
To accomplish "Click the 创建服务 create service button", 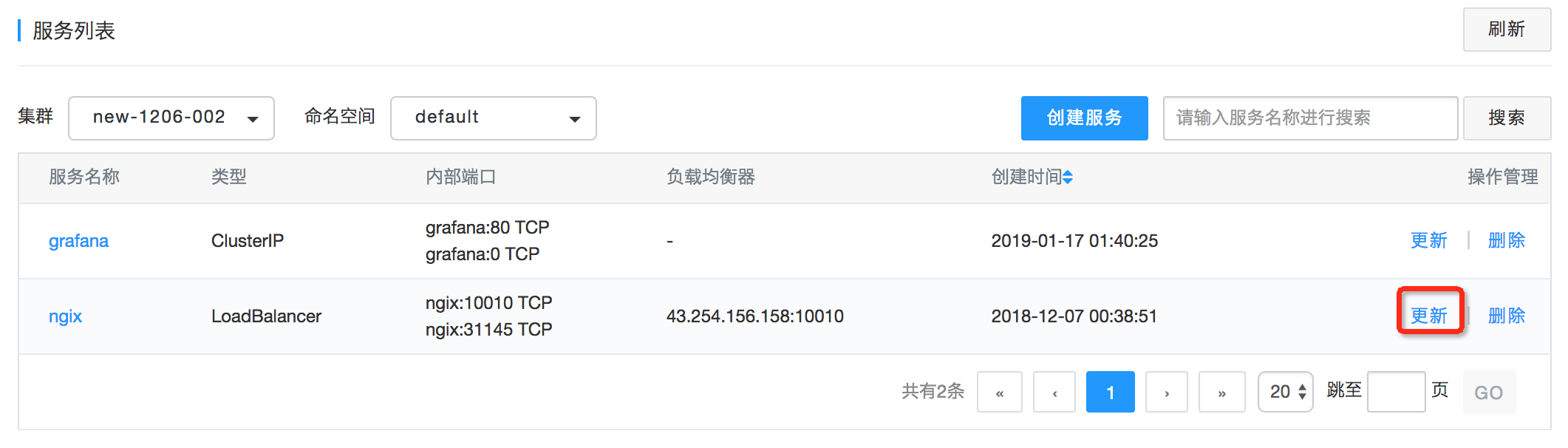I will (x=1084, y=118).
